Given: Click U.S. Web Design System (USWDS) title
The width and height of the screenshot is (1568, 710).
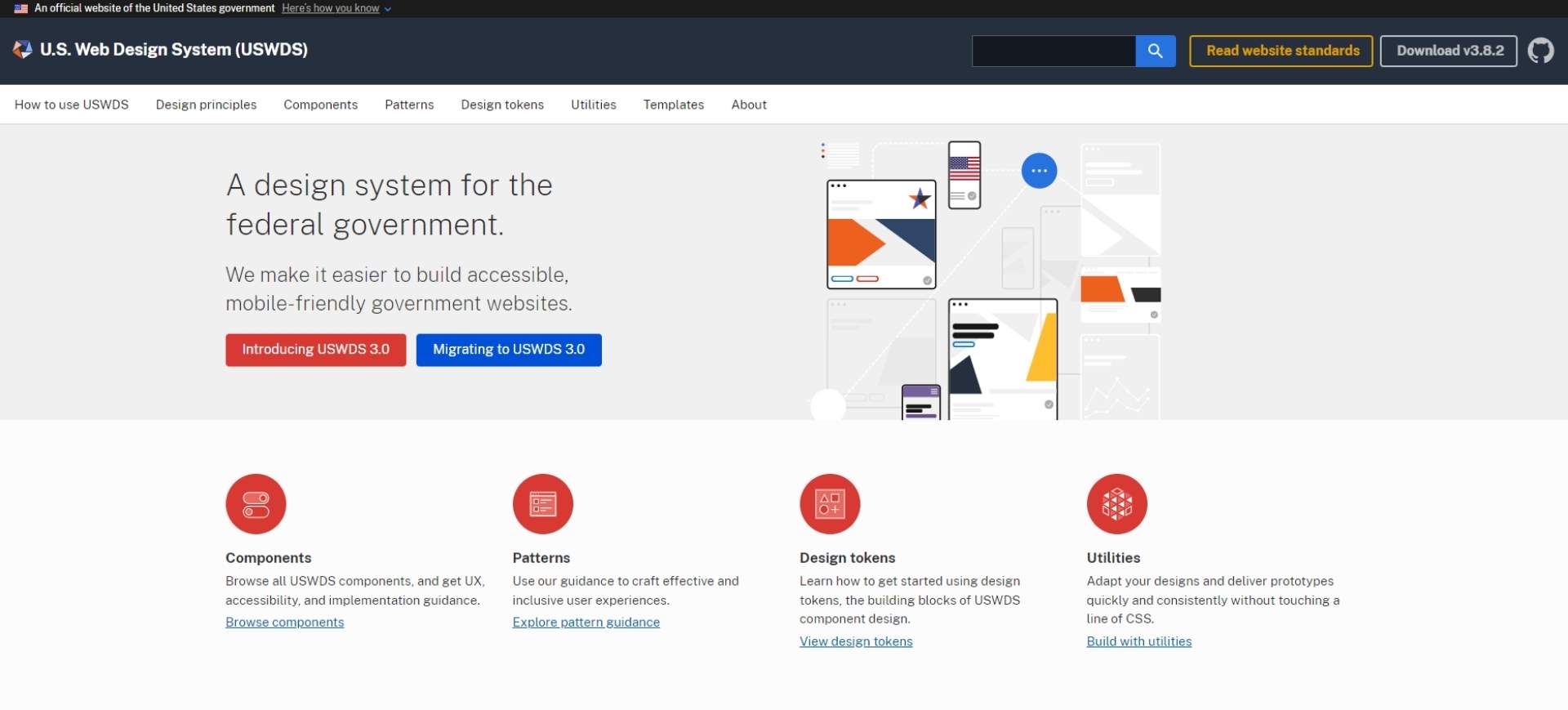Looking at the screenshot, I should point(174,50).
